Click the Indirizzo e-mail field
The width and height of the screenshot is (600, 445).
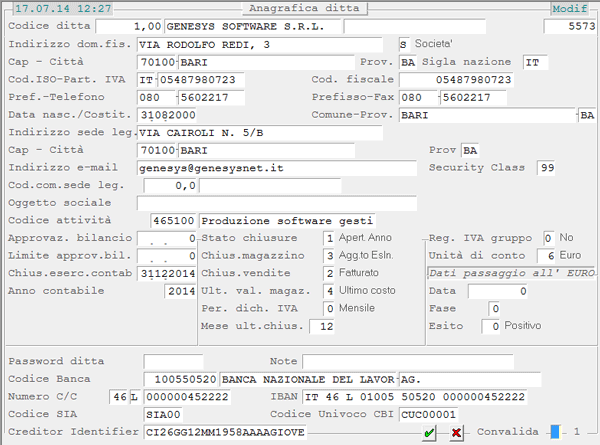(x=276, y=169)
